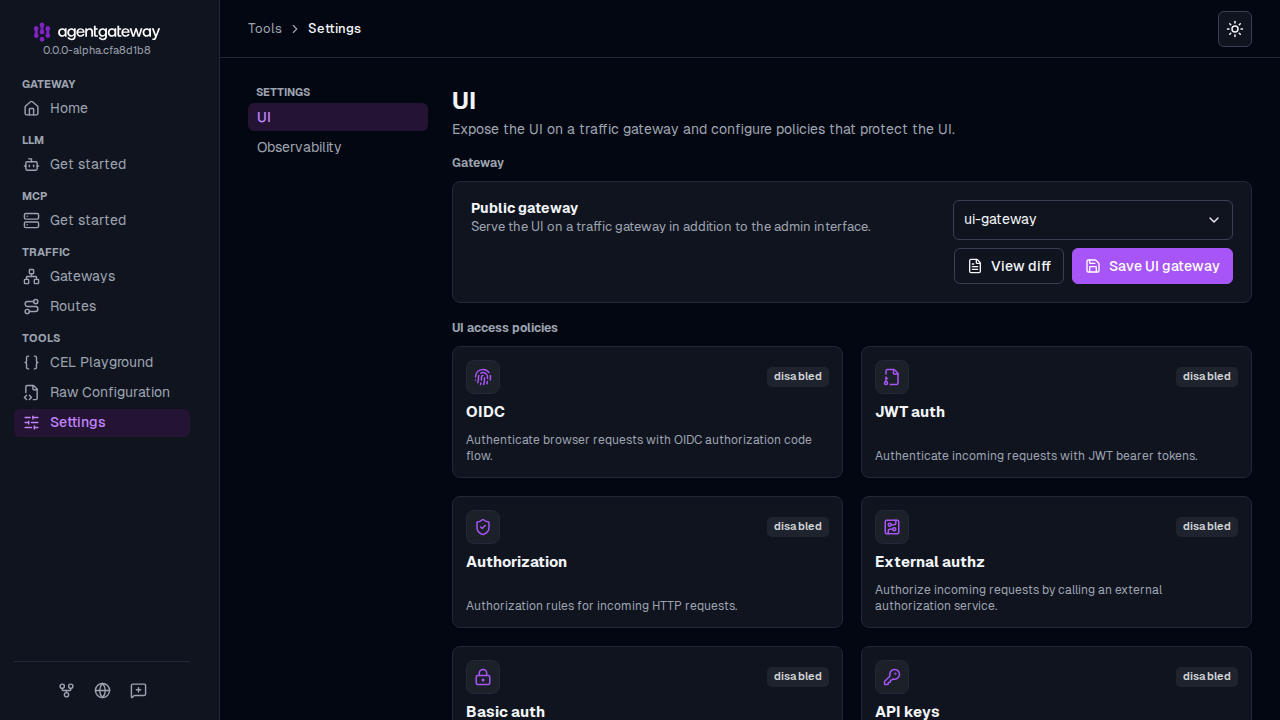
Task: Click document icon inside View diff button
Action: (x=975, y=266)
